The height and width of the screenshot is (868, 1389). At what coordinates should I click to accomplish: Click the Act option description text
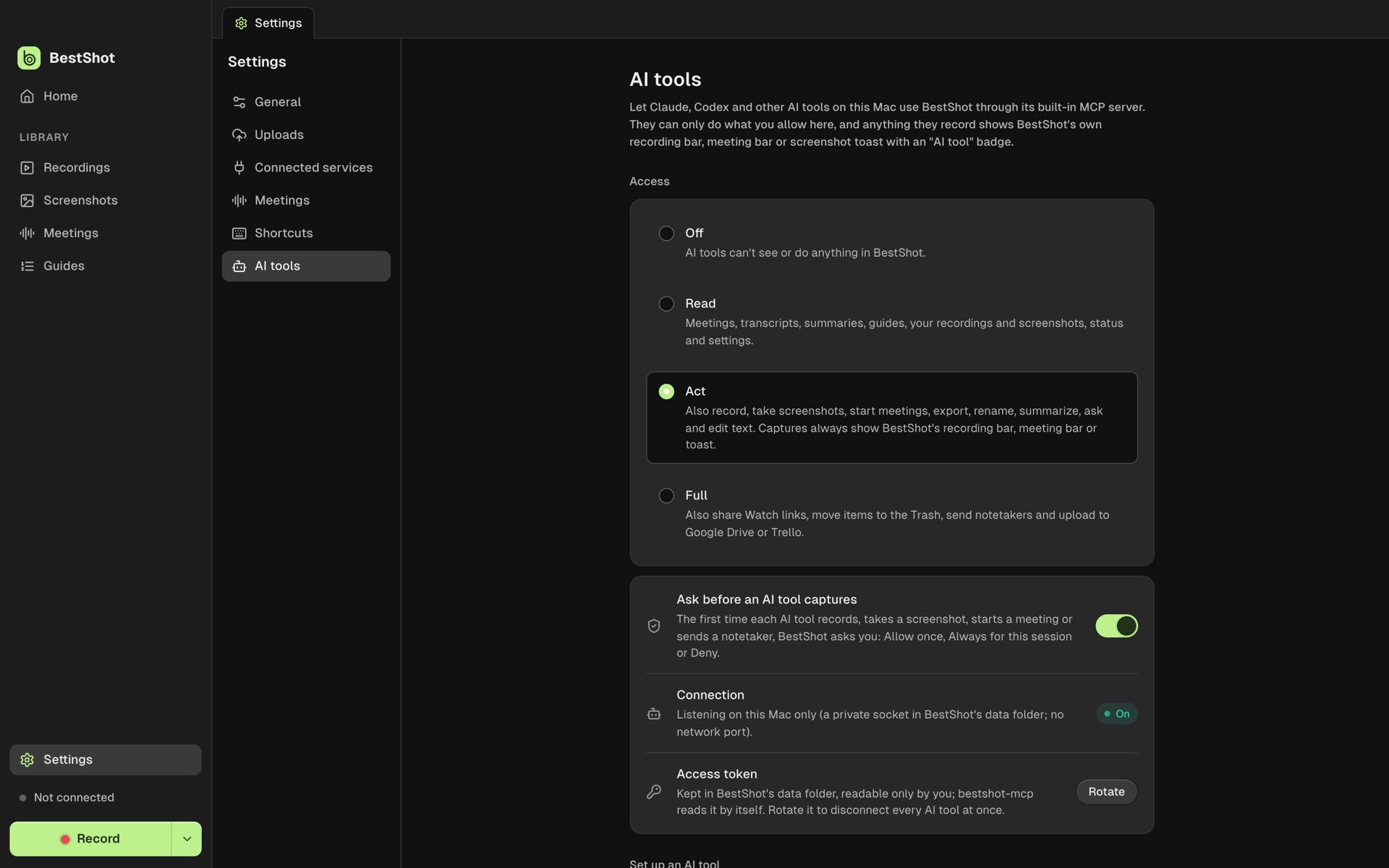click(x=895, y=427)
